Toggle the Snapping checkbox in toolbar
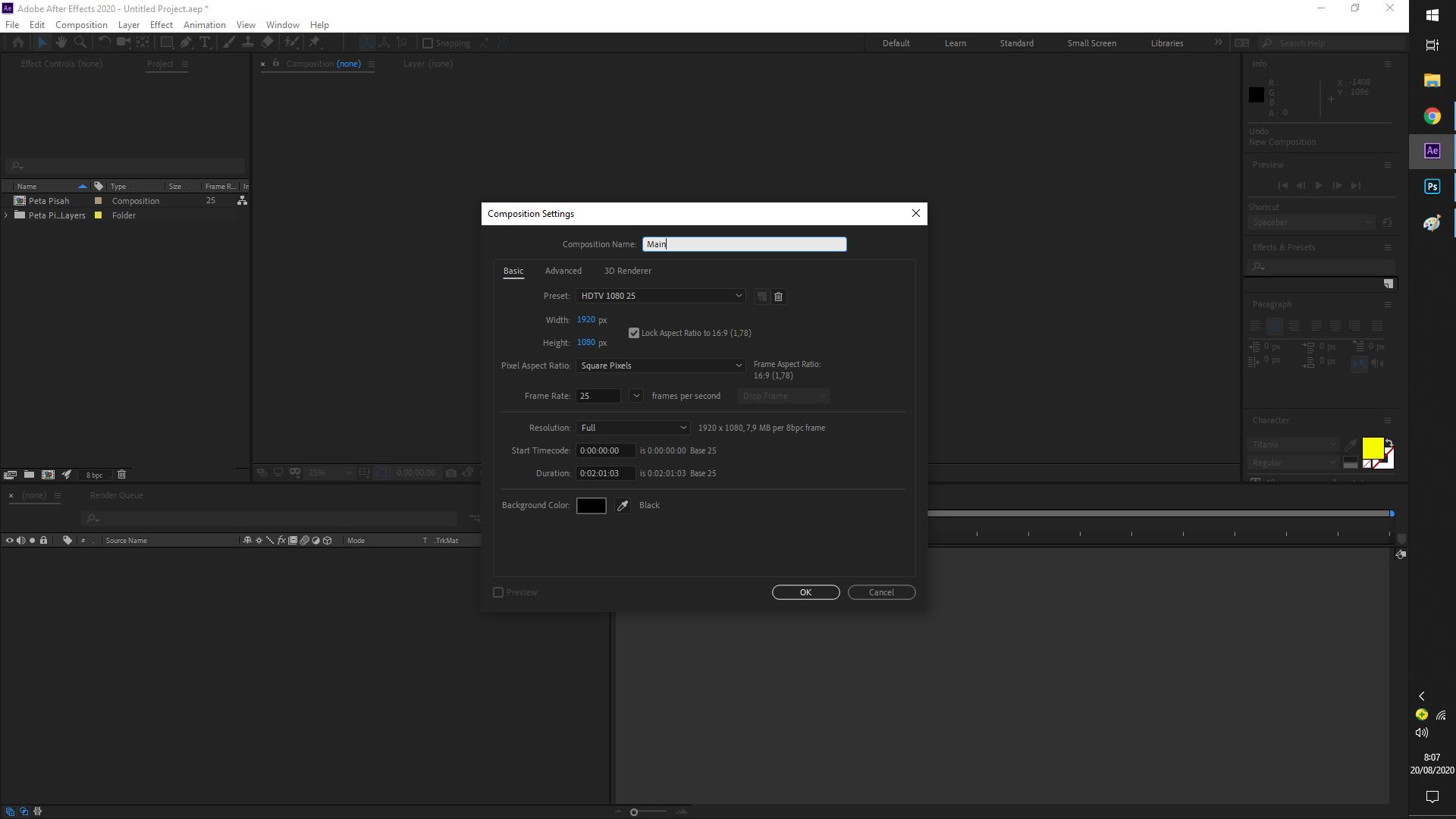Screen dimensions: 1456x819 [x=428, y=43]
